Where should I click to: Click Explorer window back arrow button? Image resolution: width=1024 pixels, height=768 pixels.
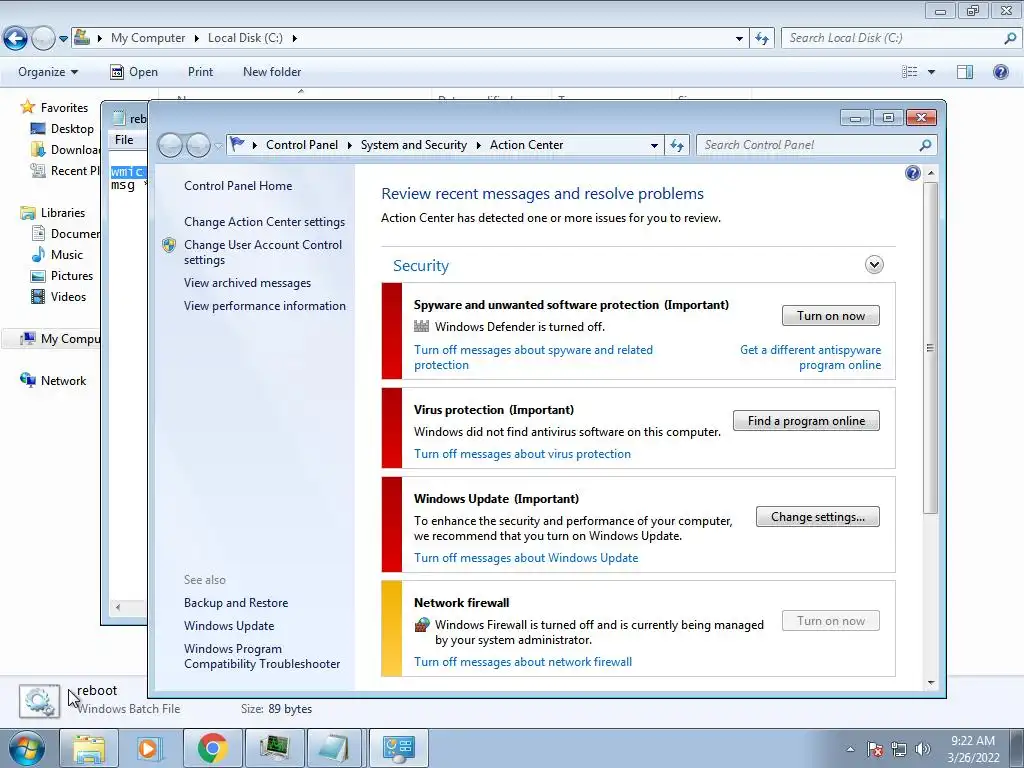point(16,39)
